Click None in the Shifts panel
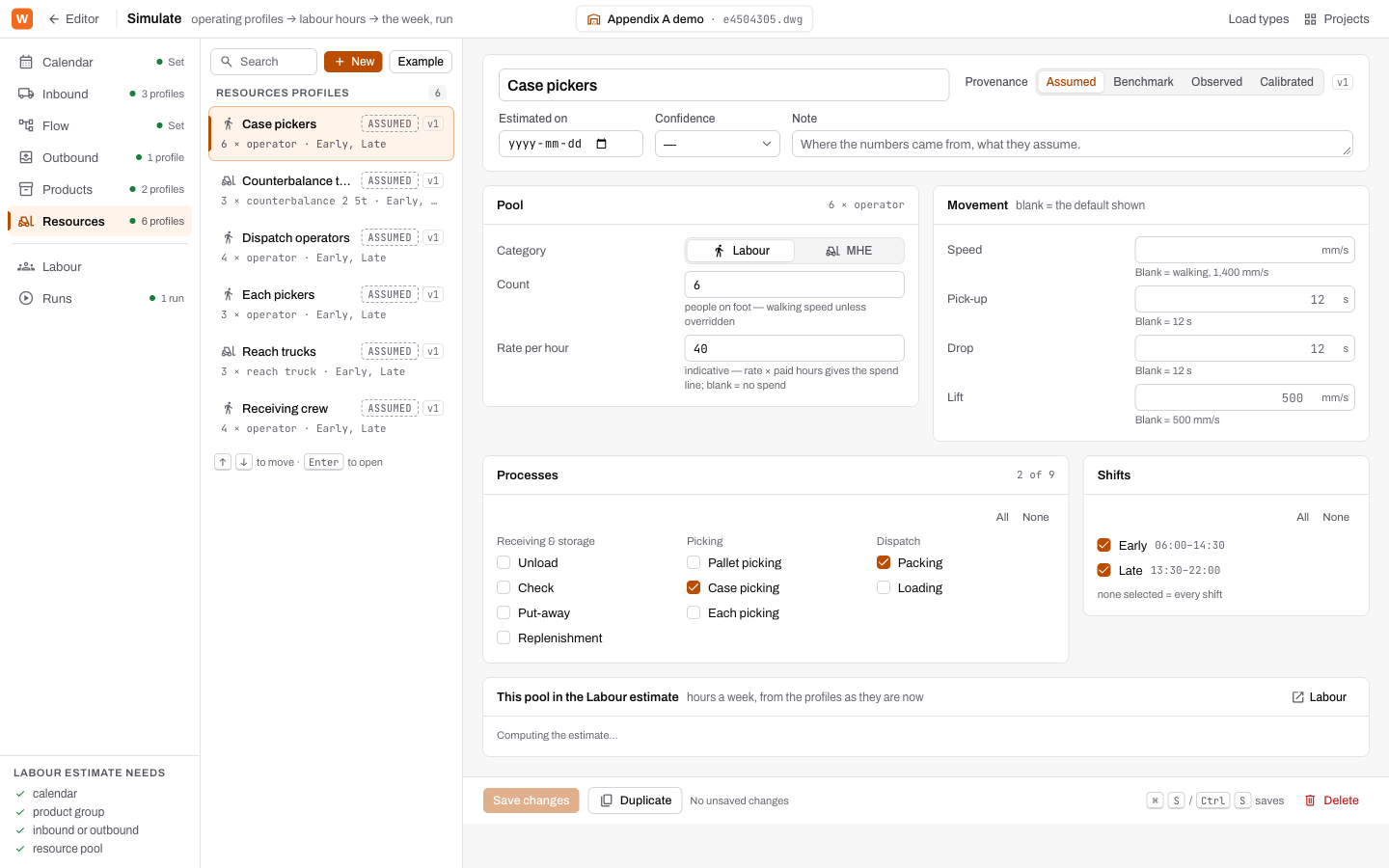Screen dimensions: 1389x868 pyautogui.click(x=1336, y=517)
